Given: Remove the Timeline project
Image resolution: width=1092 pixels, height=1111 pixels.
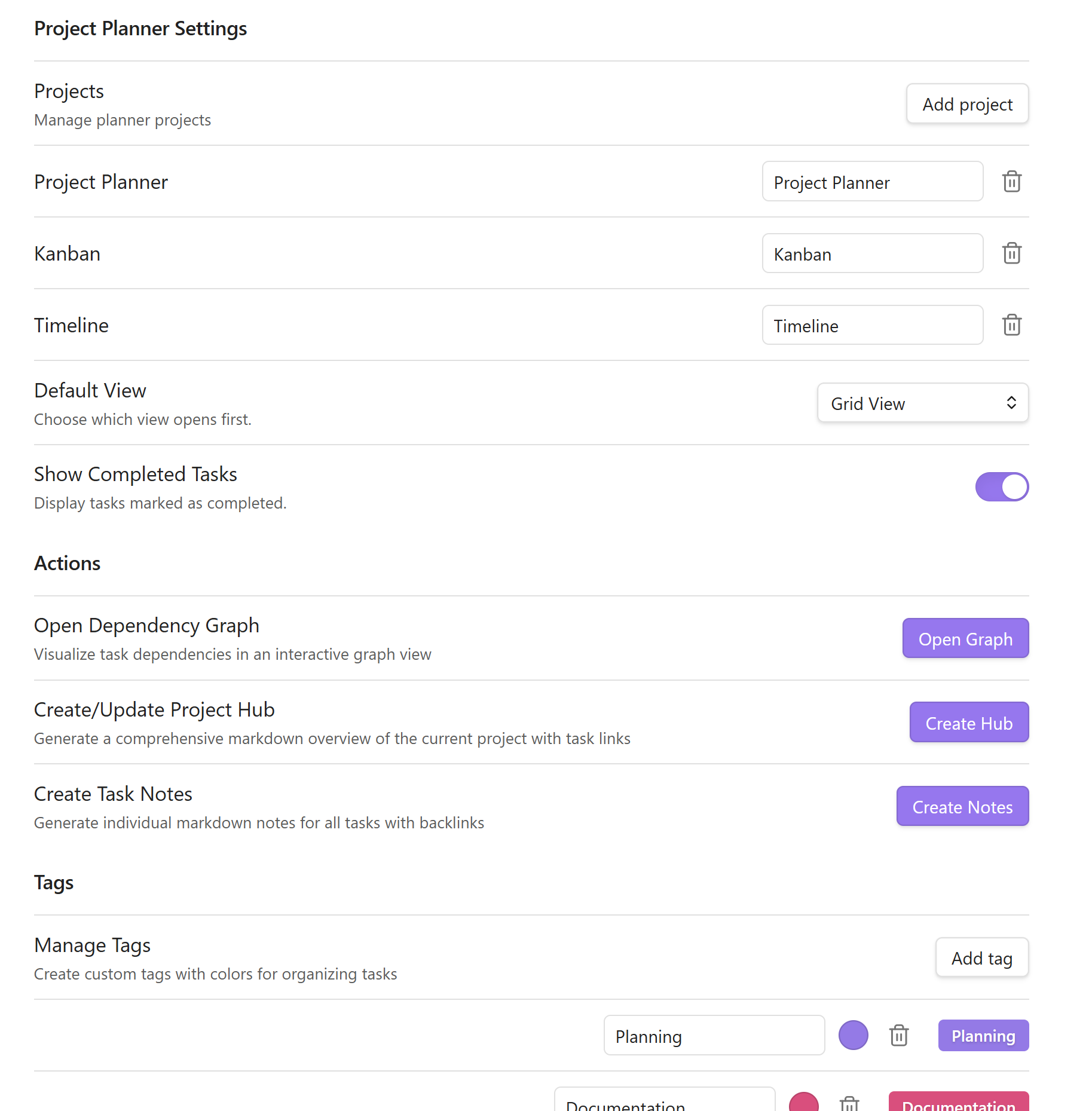Looking at the screenshot, I should 1011,325.
